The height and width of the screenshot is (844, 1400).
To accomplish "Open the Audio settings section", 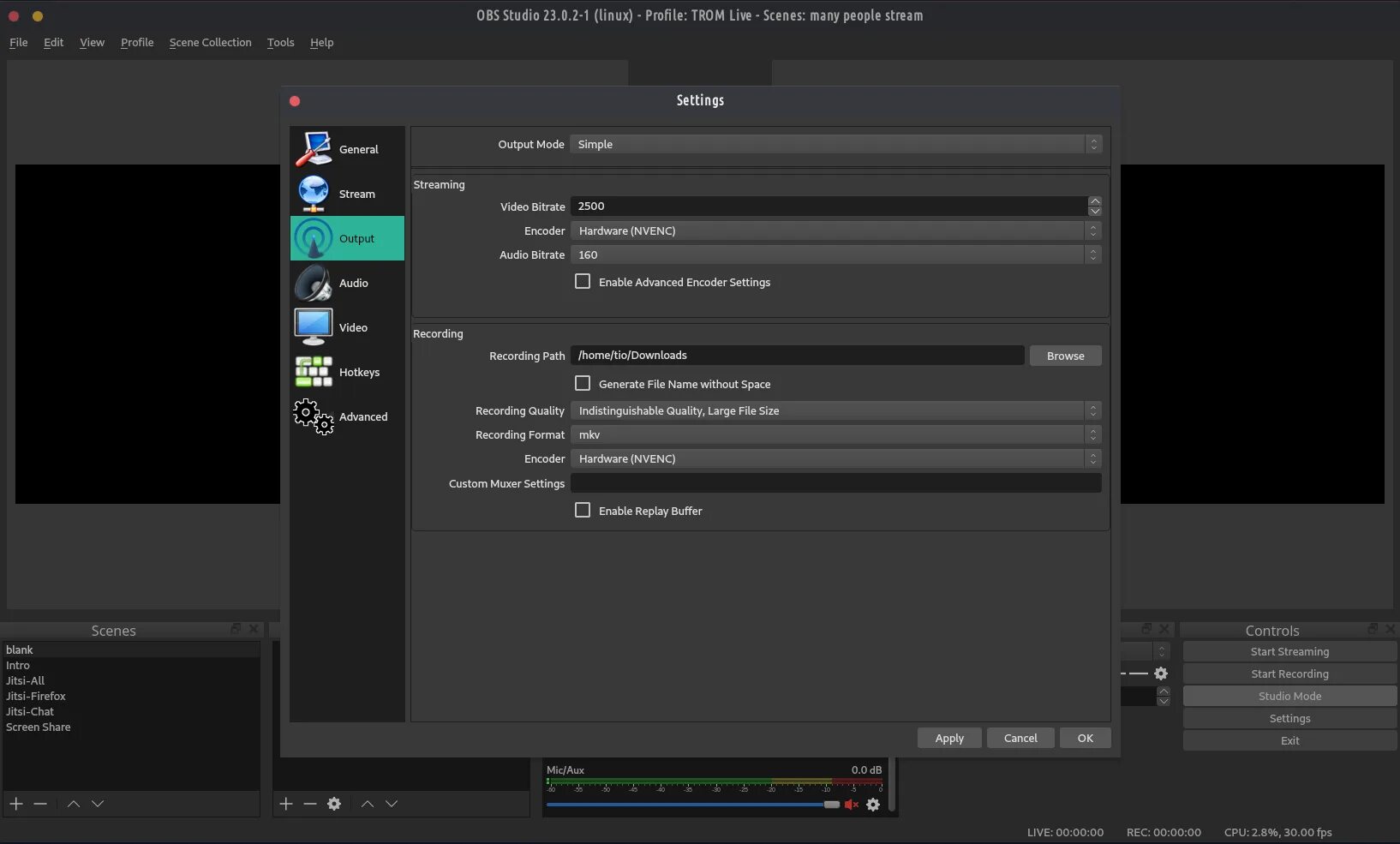I will [346, 283].
